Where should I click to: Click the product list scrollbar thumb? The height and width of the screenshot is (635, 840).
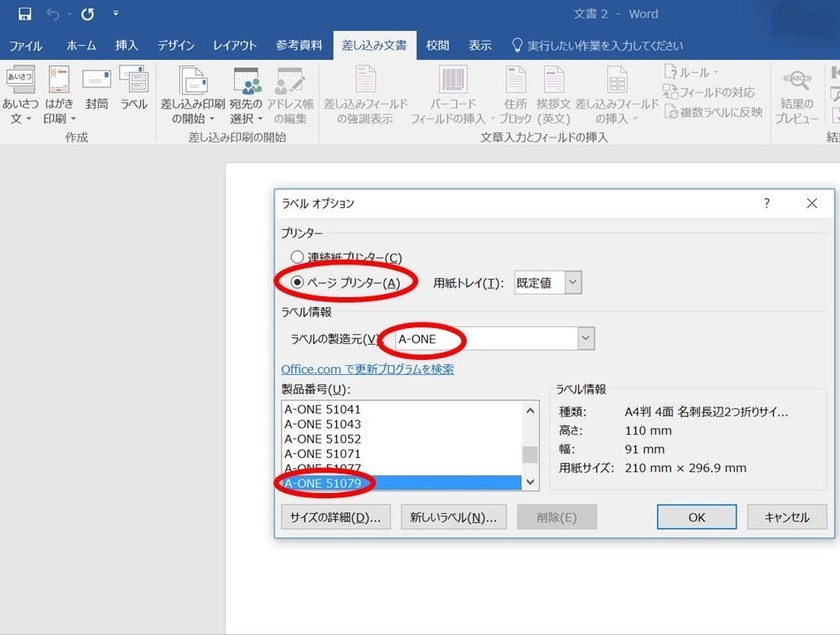pos(530,454)
